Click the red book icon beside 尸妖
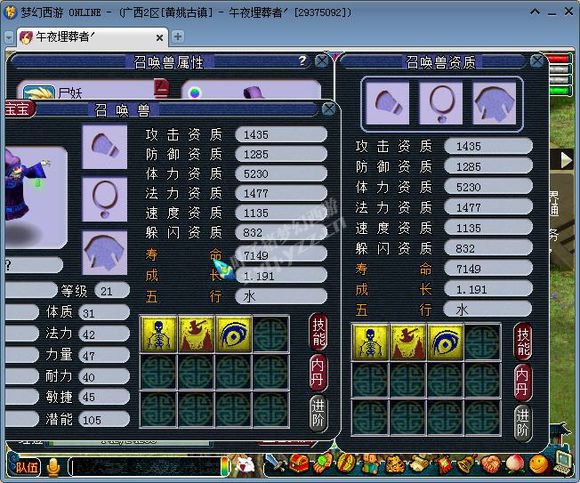Image resolution: width=580 pixels, height=483 pixels. point(162,88)
